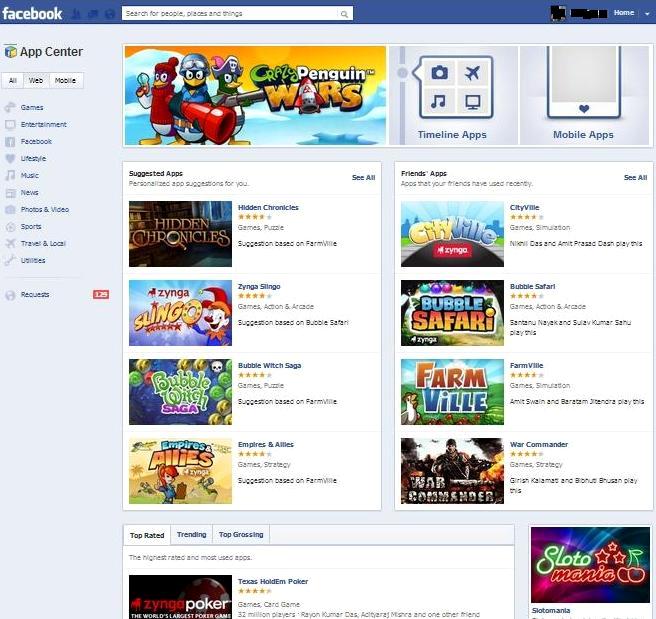This screenshot has height=619, width=656.
Task: Open the Slotomania title link
Action: [x=551, y=611]
